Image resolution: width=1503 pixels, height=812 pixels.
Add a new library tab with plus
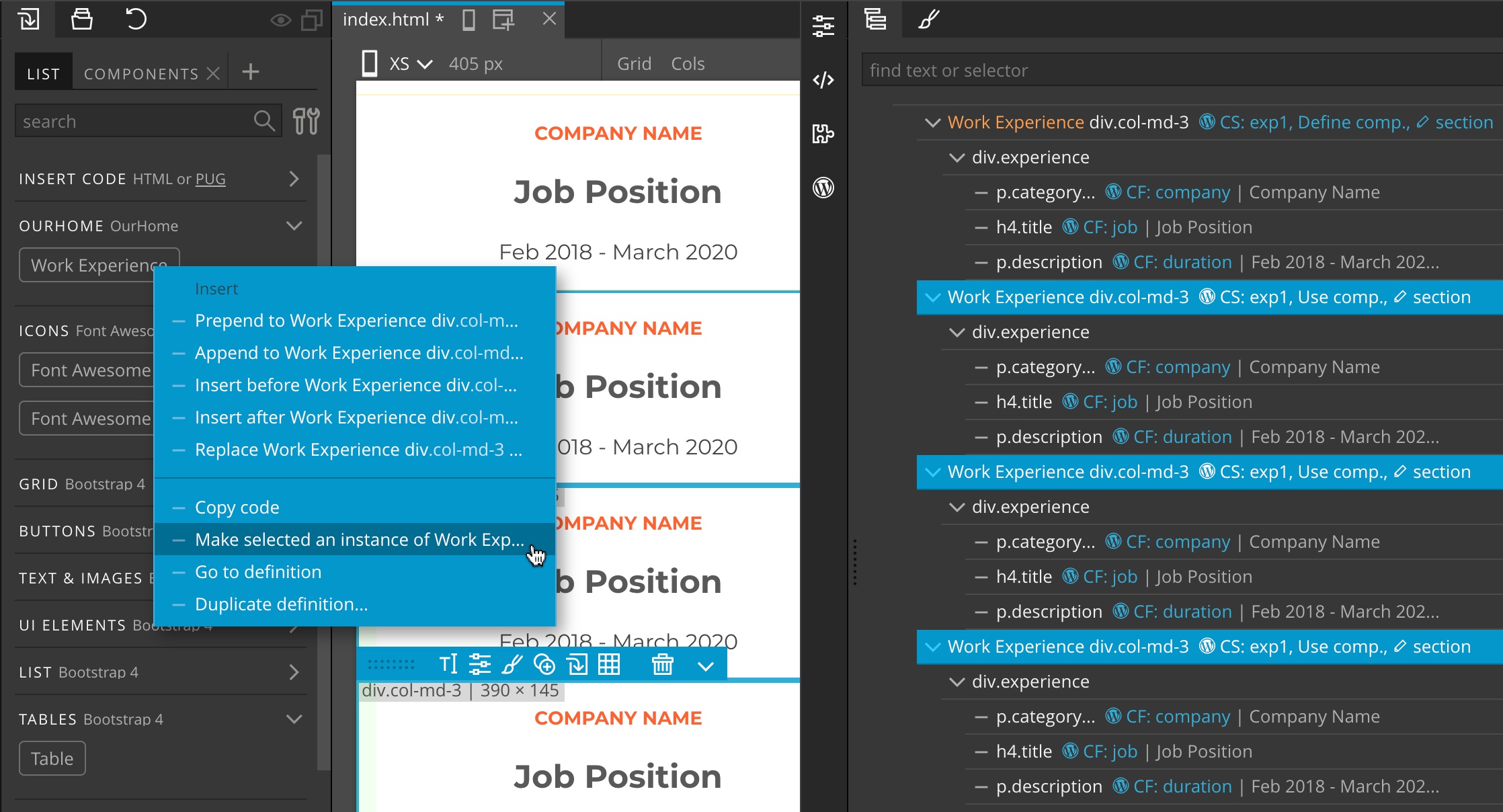(x=251, y=72)
